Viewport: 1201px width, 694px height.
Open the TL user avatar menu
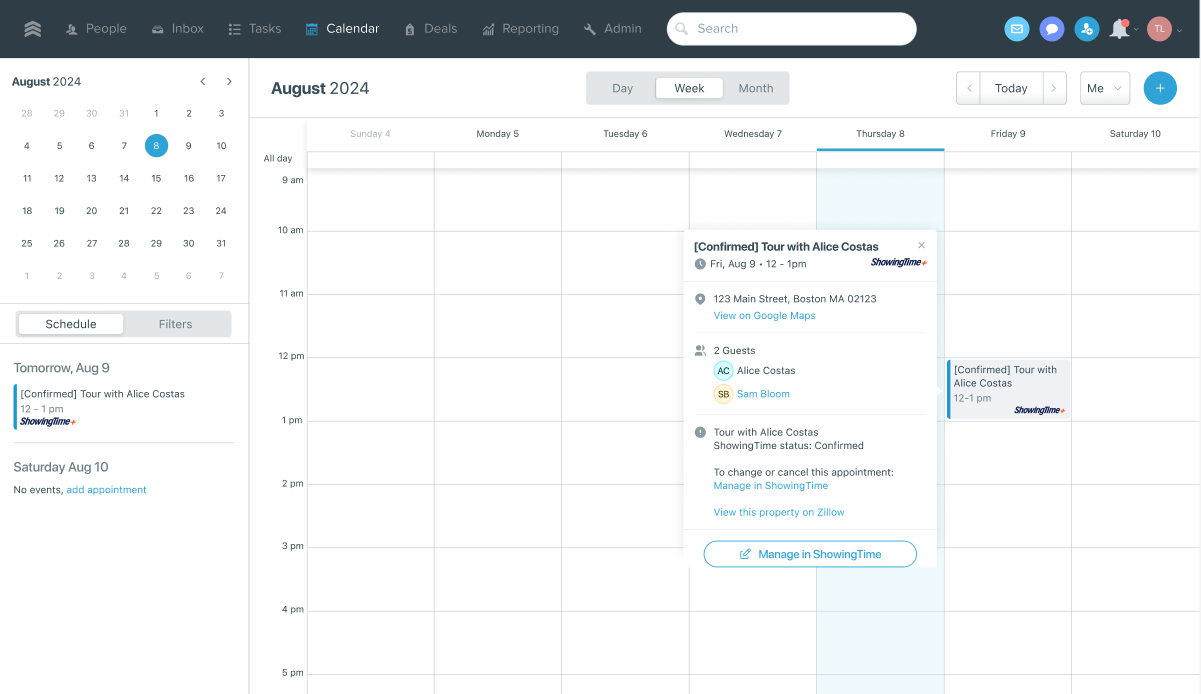(x=1159, y=29)
